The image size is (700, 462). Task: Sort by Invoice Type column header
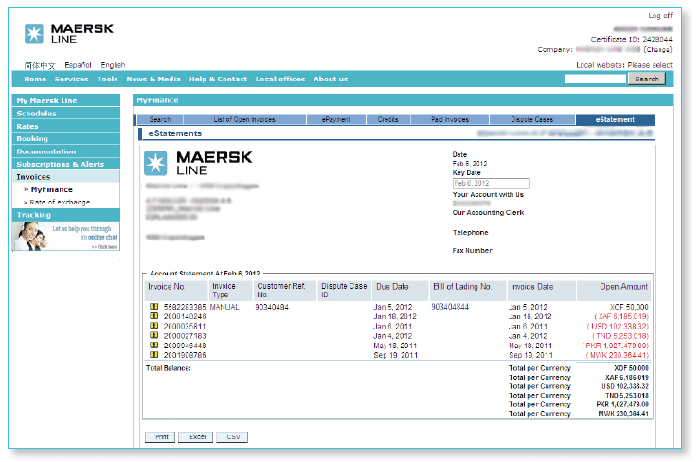231,291
